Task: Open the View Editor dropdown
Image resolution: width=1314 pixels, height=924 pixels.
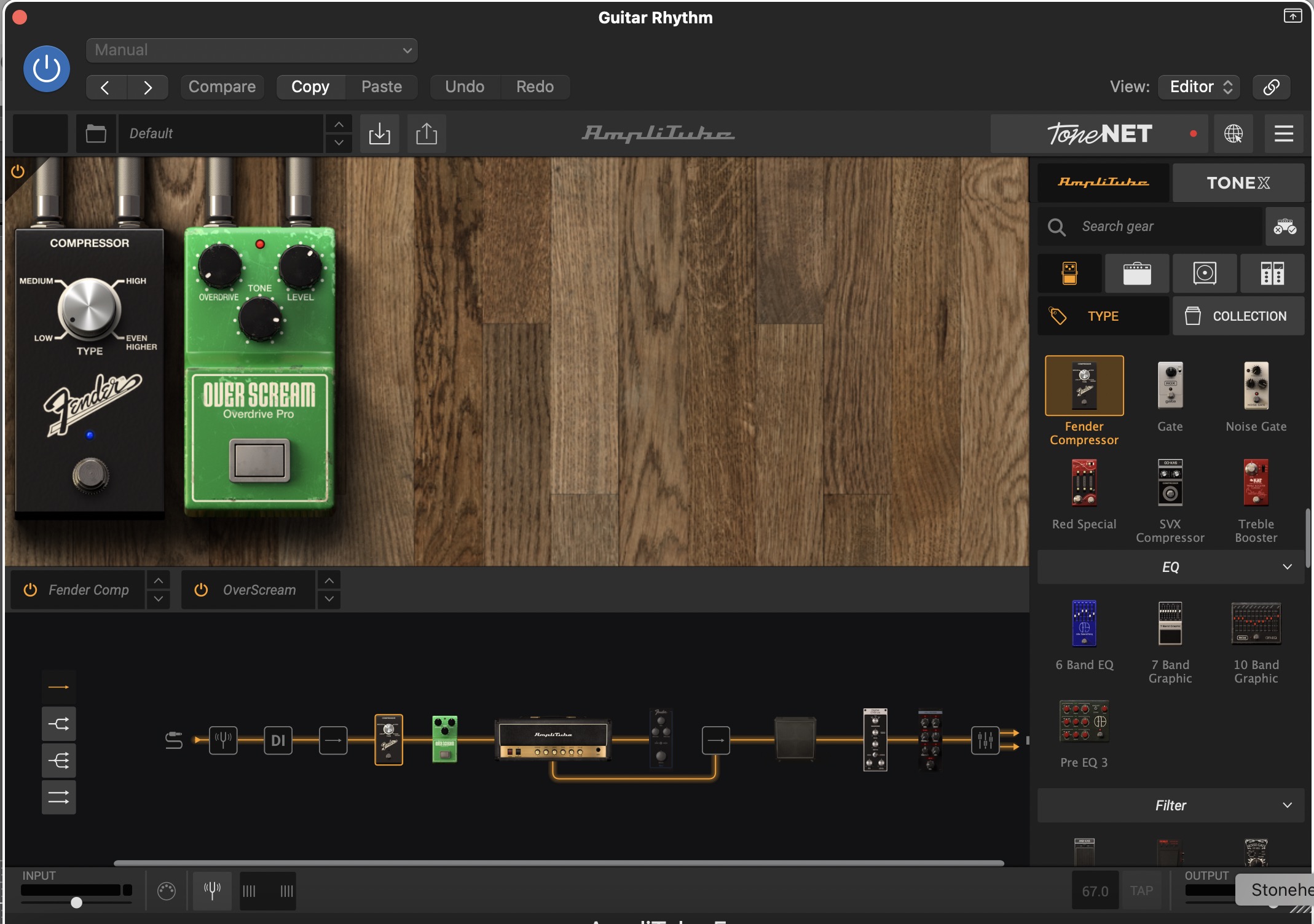Action: 1199,87
